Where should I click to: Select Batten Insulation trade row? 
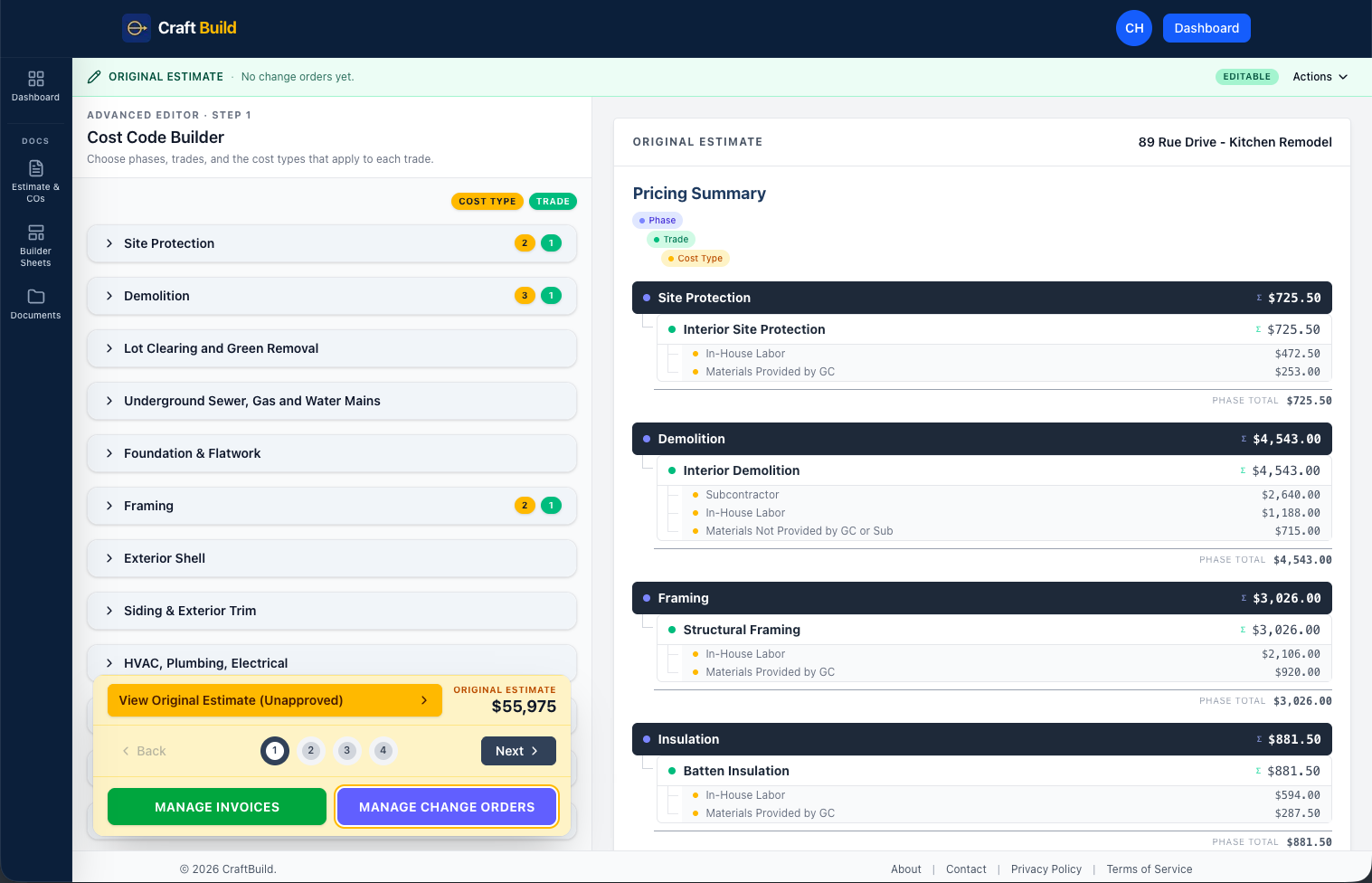pyautogui.click(x=994, y=771)
